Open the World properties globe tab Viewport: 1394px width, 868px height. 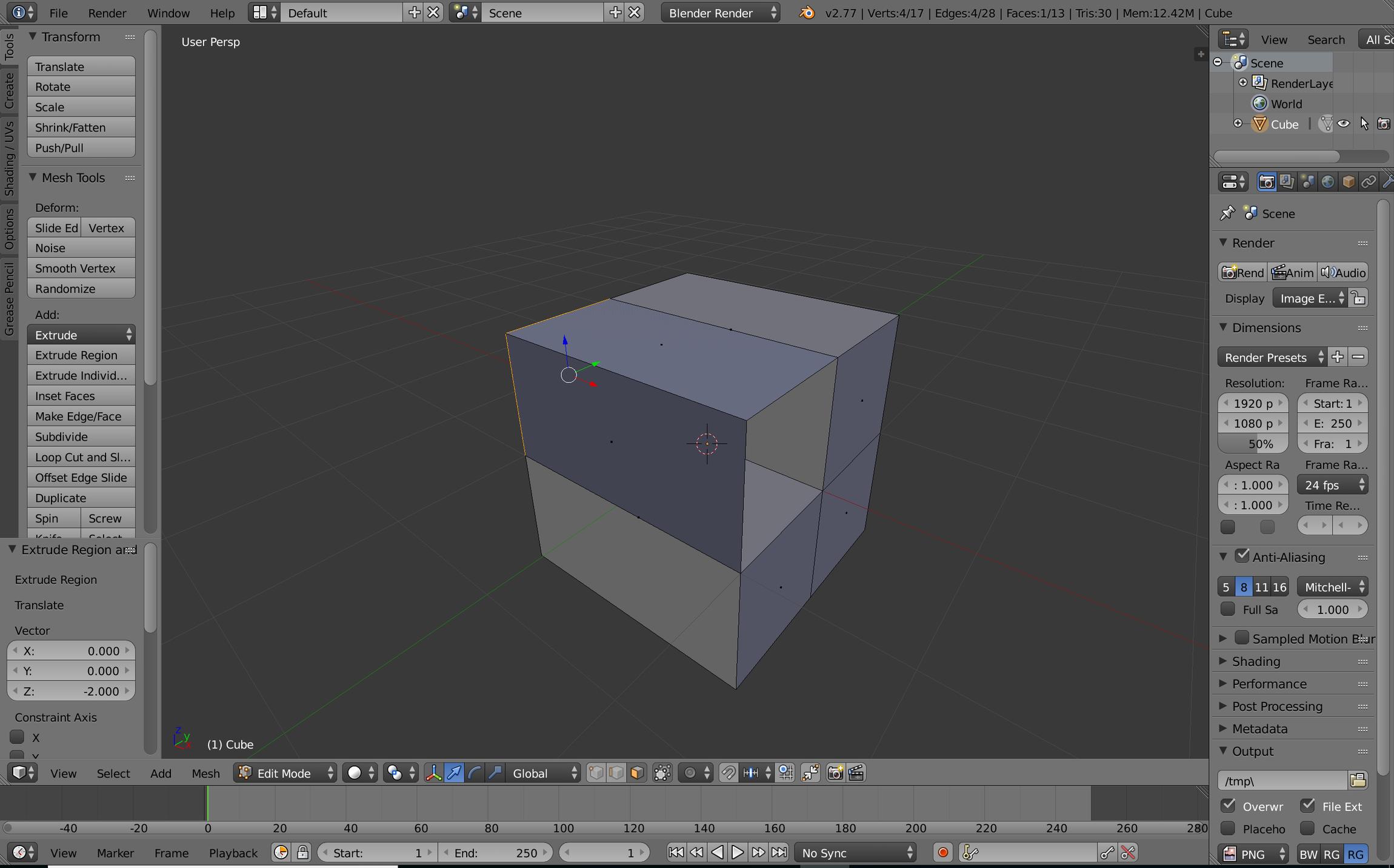coord(1327,182)
